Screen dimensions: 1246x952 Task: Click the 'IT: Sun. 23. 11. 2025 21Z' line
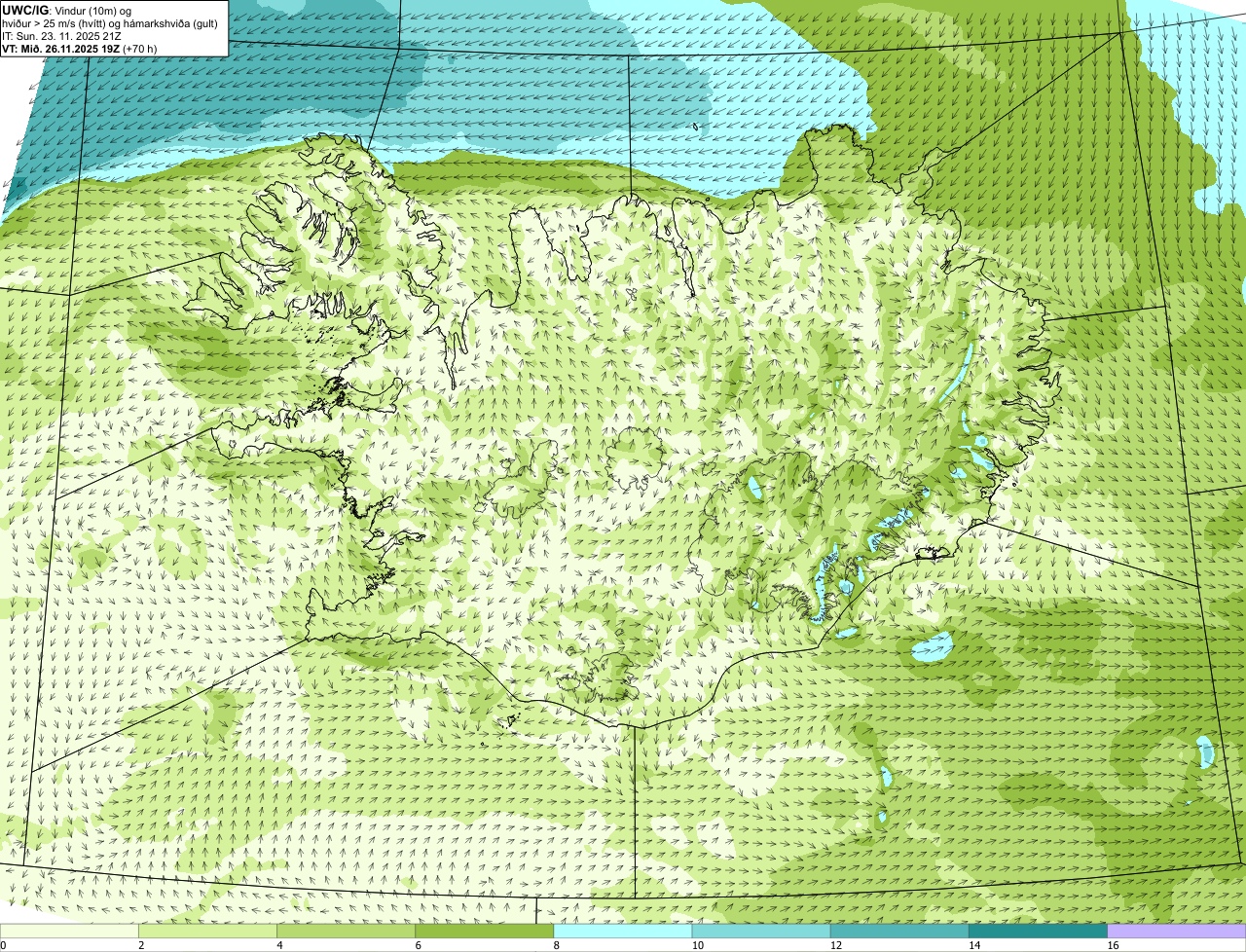[61, 35]
